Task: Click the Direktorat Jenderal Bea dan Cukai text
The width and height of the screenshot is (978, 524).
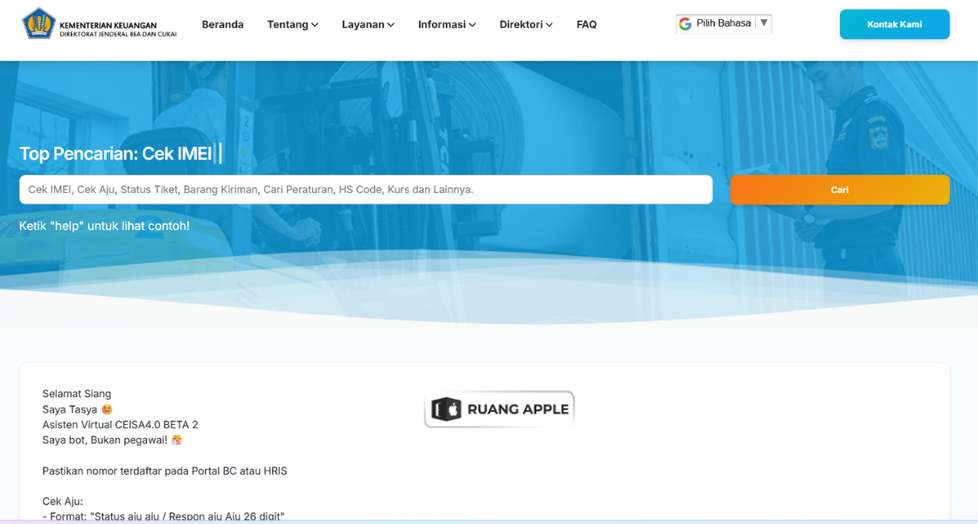Action: tap(118, 33)
